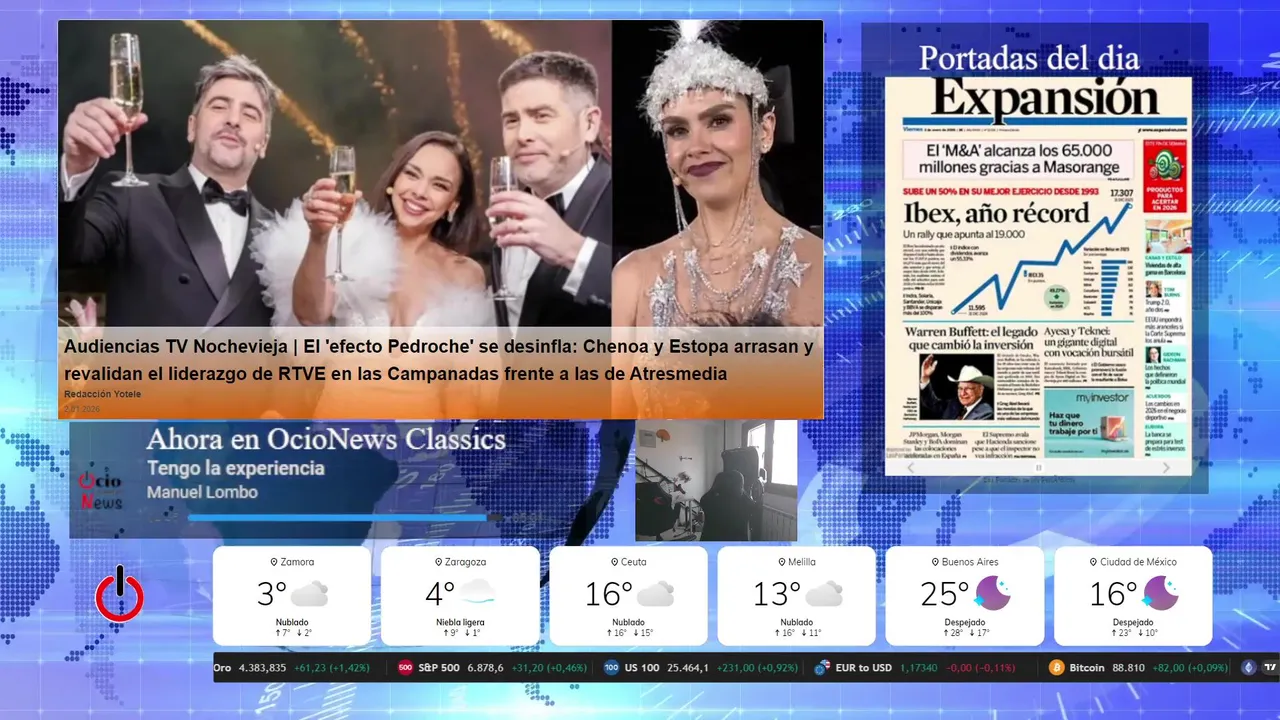Click Melilla temperature 13°
Viewport: 1280px width, 720px height.
(x=777, y=594)
